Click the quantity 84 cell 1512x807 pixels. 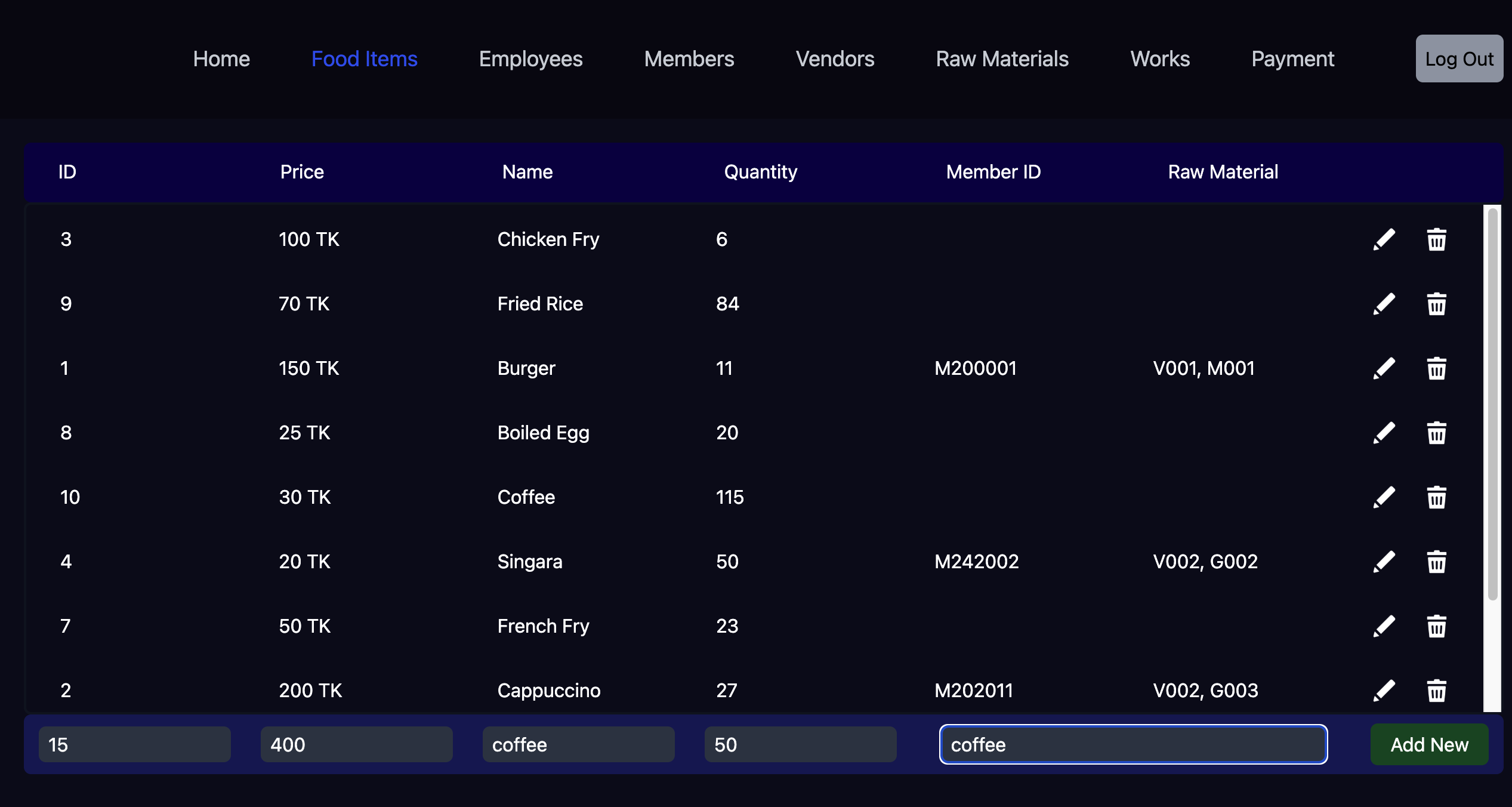(x=727, y=304)
